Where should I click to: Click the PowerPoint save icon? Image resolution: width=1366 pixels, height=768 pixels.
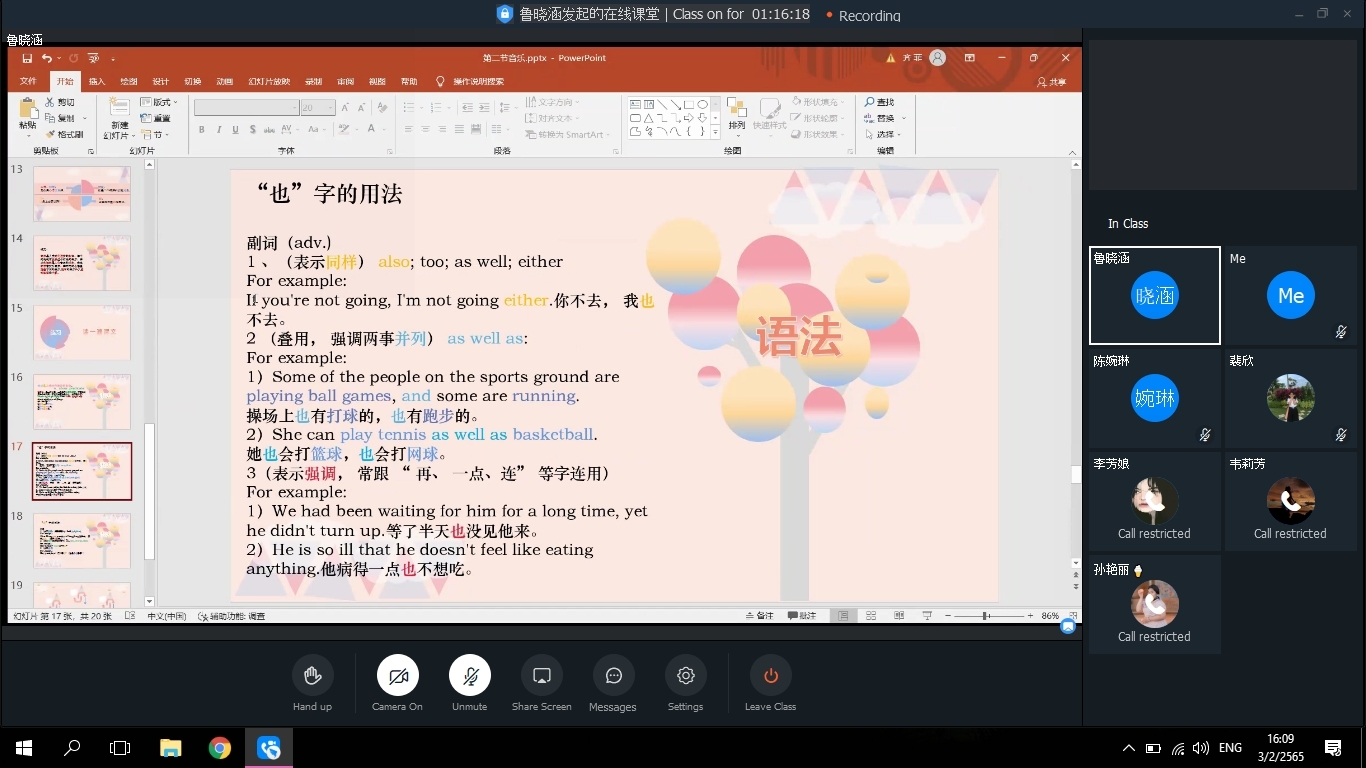coord(28,58)
